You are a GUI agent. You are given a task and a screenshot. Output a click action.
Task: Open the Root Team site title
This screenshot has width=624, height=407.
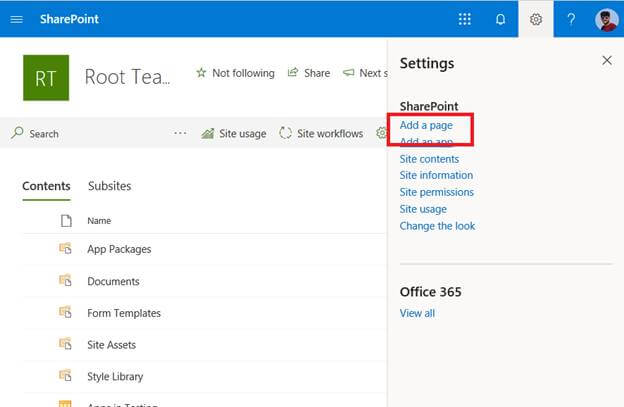coord(127,77)
